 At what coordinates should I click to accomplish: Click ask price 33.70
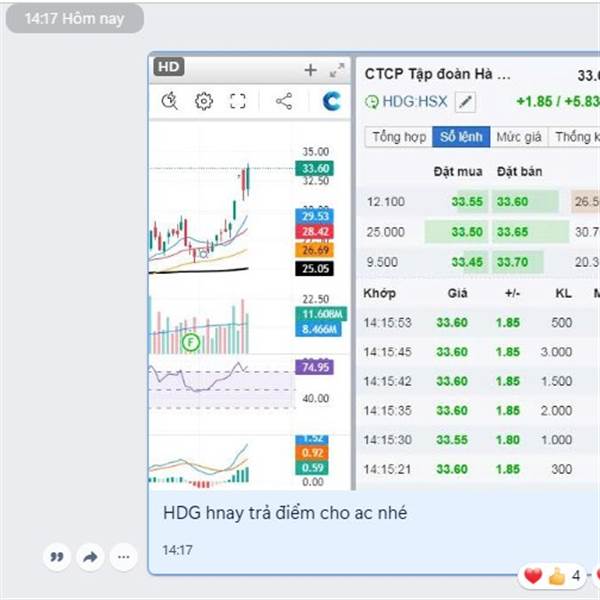click(x=512, y=262)
